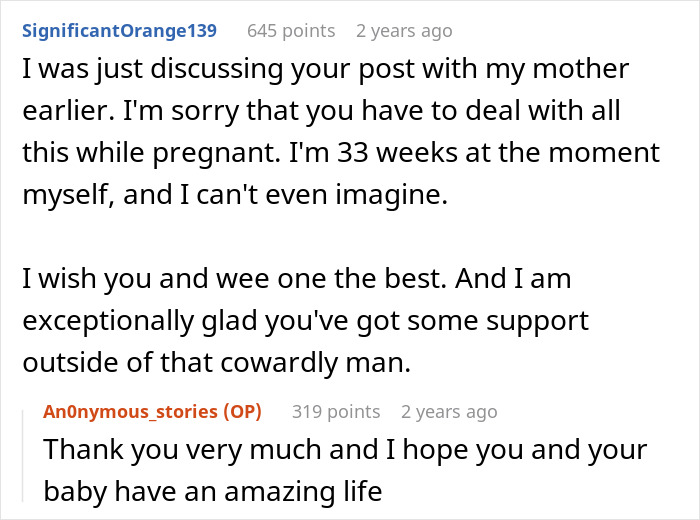Open An0nymous_stories profile link
The width and height of the screenshot is (700, 520).
tap(131, 412)
